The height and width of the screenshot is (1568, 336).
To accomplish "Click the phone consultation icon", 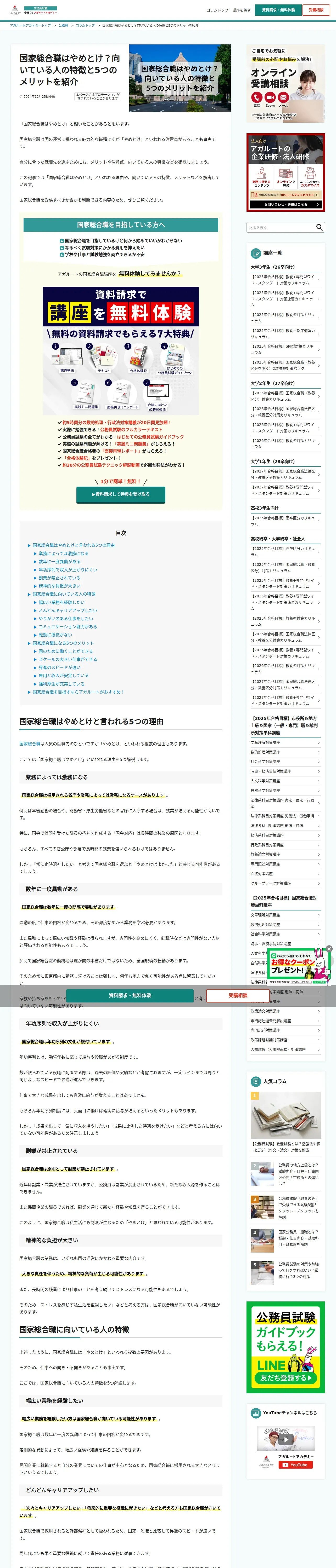I will click(x=257, y=97).
